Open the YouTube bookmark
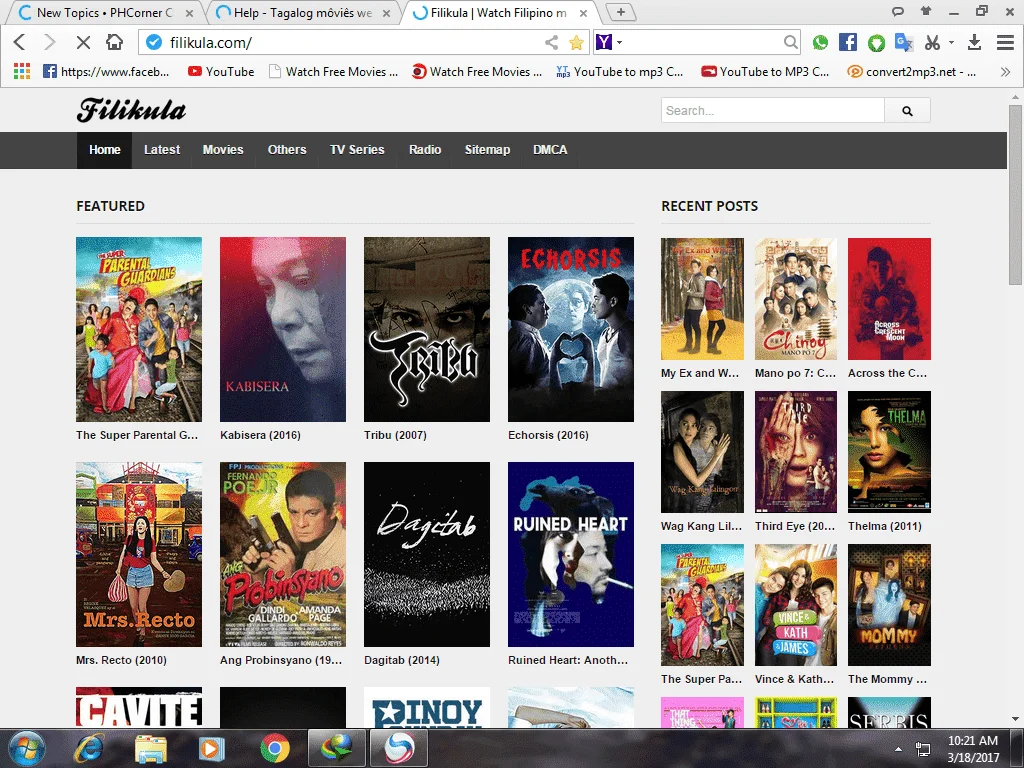 point(221,71)
